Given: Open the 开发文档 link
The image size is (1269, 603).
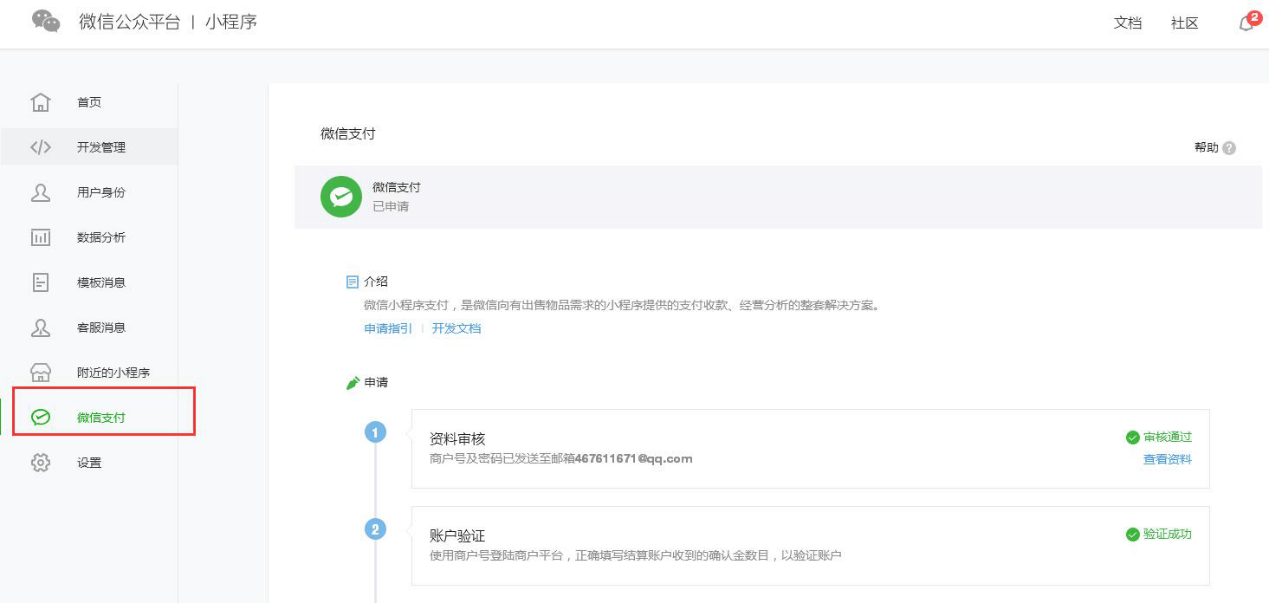Looking at the screenshot, I should (x=456, y=328).
